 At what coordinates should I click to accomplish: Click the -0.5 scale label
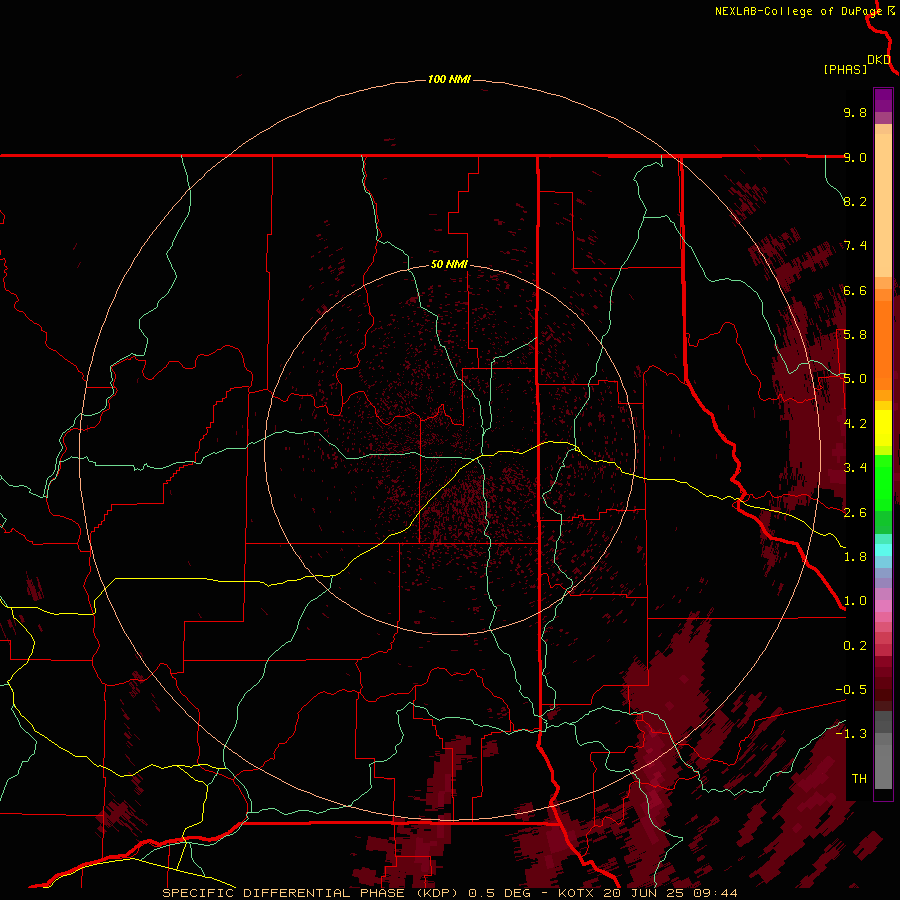point(851,690)
